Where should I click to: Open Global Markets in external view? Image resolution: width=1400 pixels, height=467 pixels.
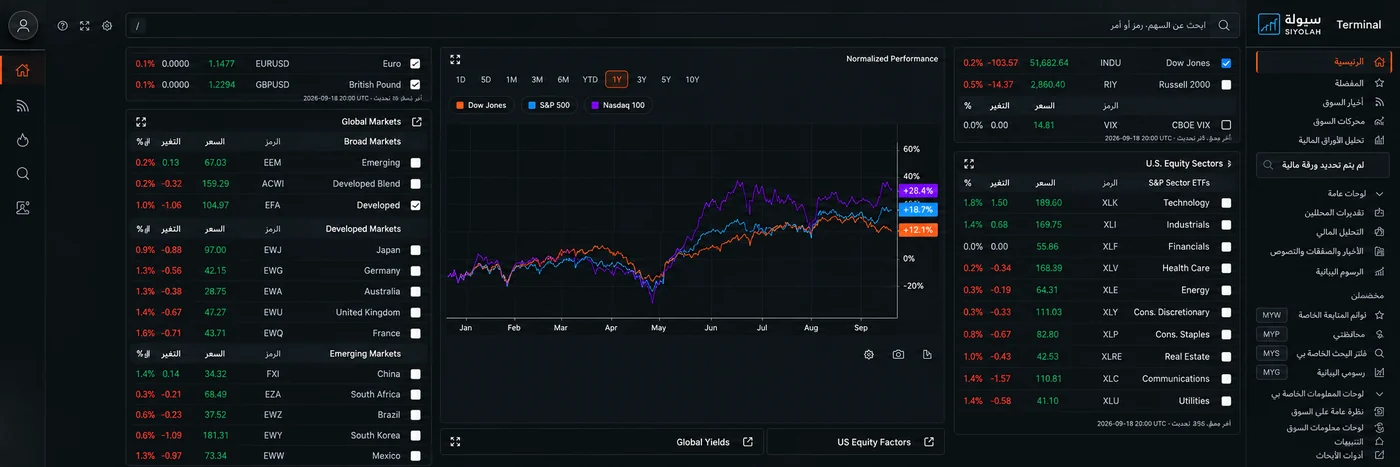417,122
